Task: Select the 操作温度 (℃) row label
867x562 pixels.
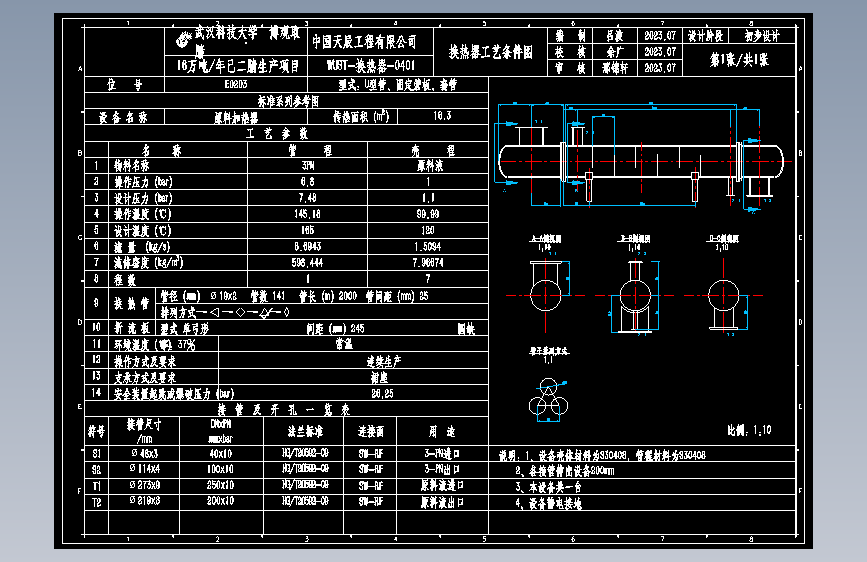Action: 143,214
